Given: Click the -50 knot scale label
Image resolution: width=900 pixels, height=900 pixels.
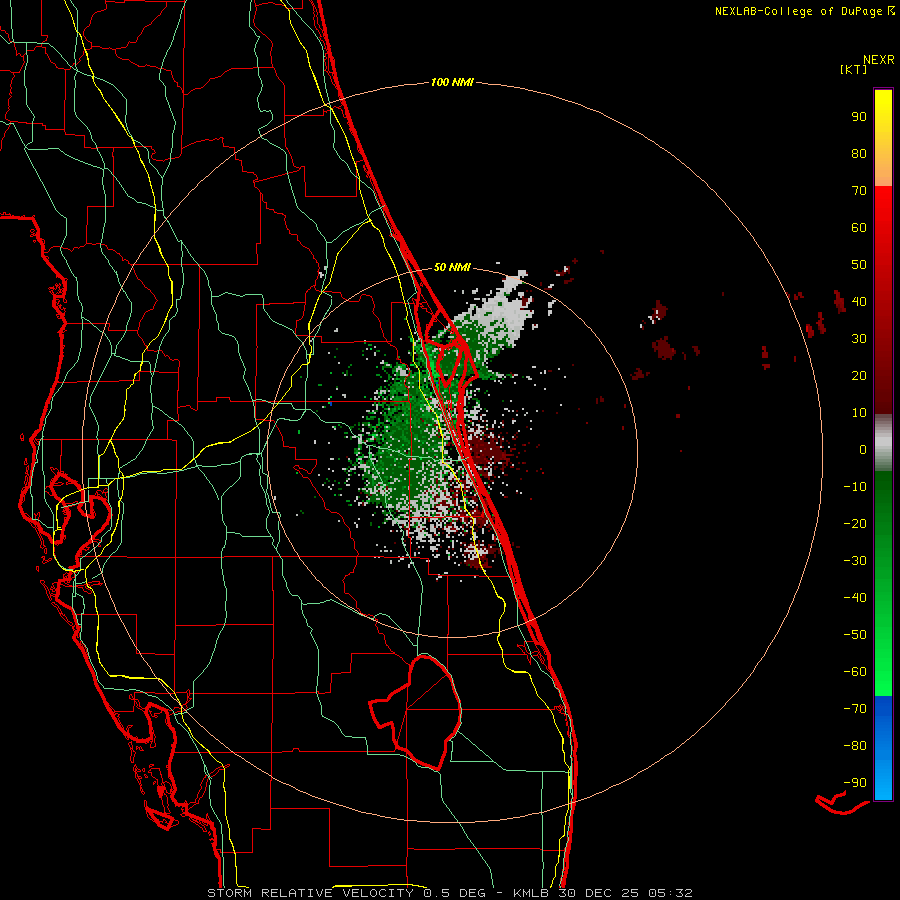Looking at the screenshot, I should click(x=855, y=635).
